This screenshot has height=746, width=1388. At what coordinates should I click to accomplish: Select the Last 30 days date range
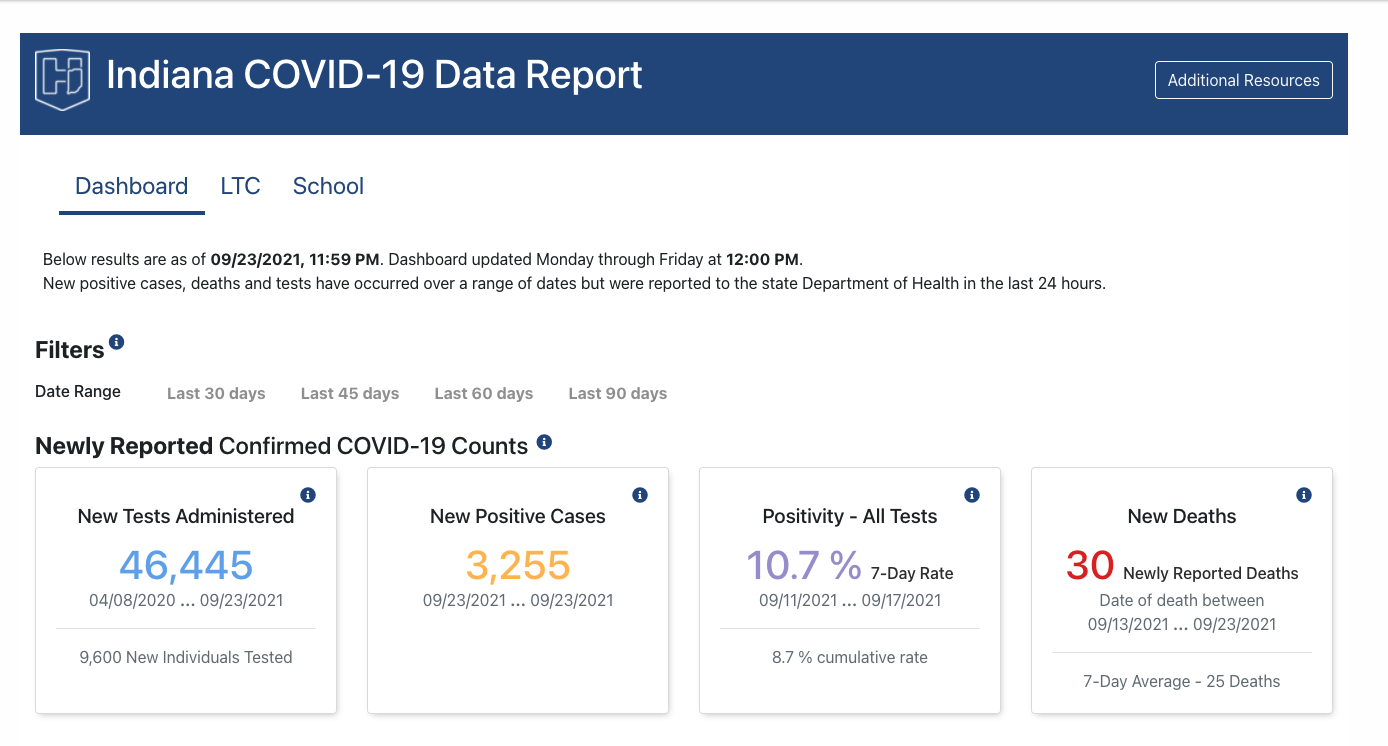[216, 393]
